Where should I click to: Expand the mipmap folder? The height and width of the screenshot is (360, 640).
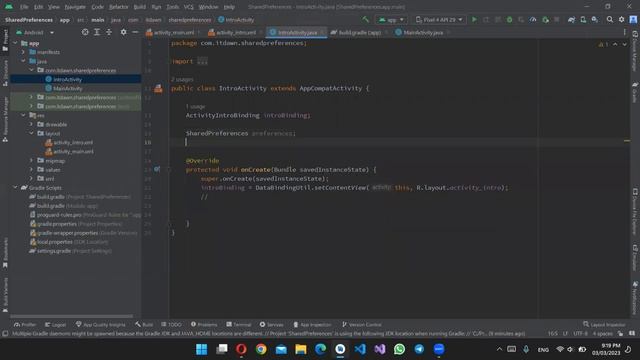[x=31, y=161]
